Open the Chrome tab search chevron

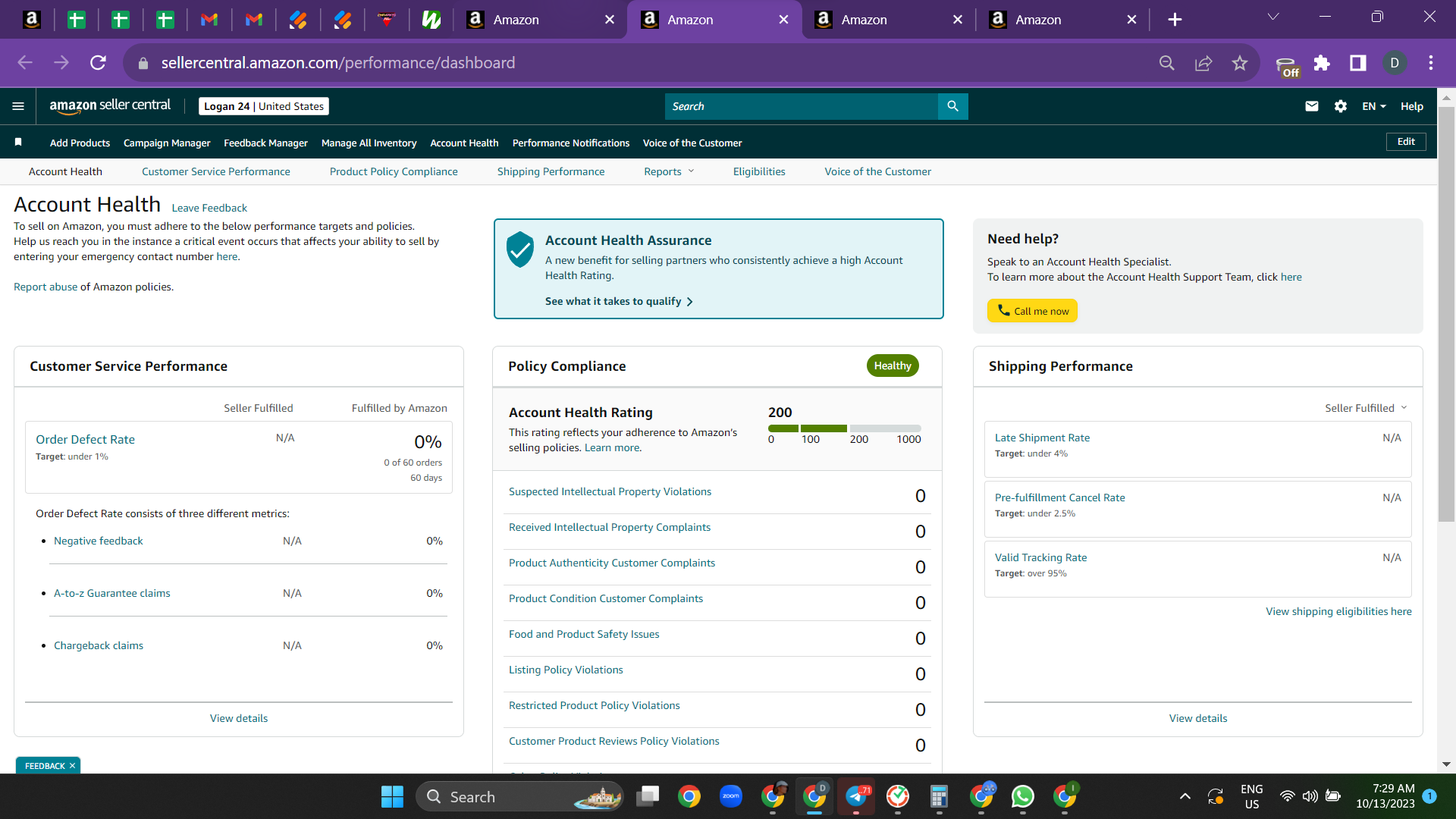click(x=1273, y=17)
